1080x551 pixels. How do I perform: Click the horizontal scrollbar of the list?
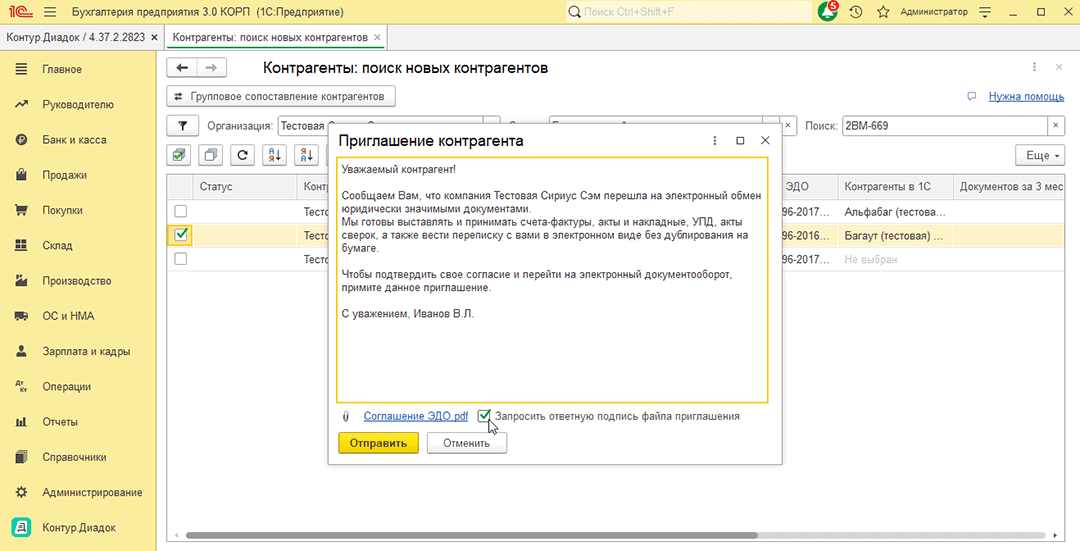click(472, 535)
